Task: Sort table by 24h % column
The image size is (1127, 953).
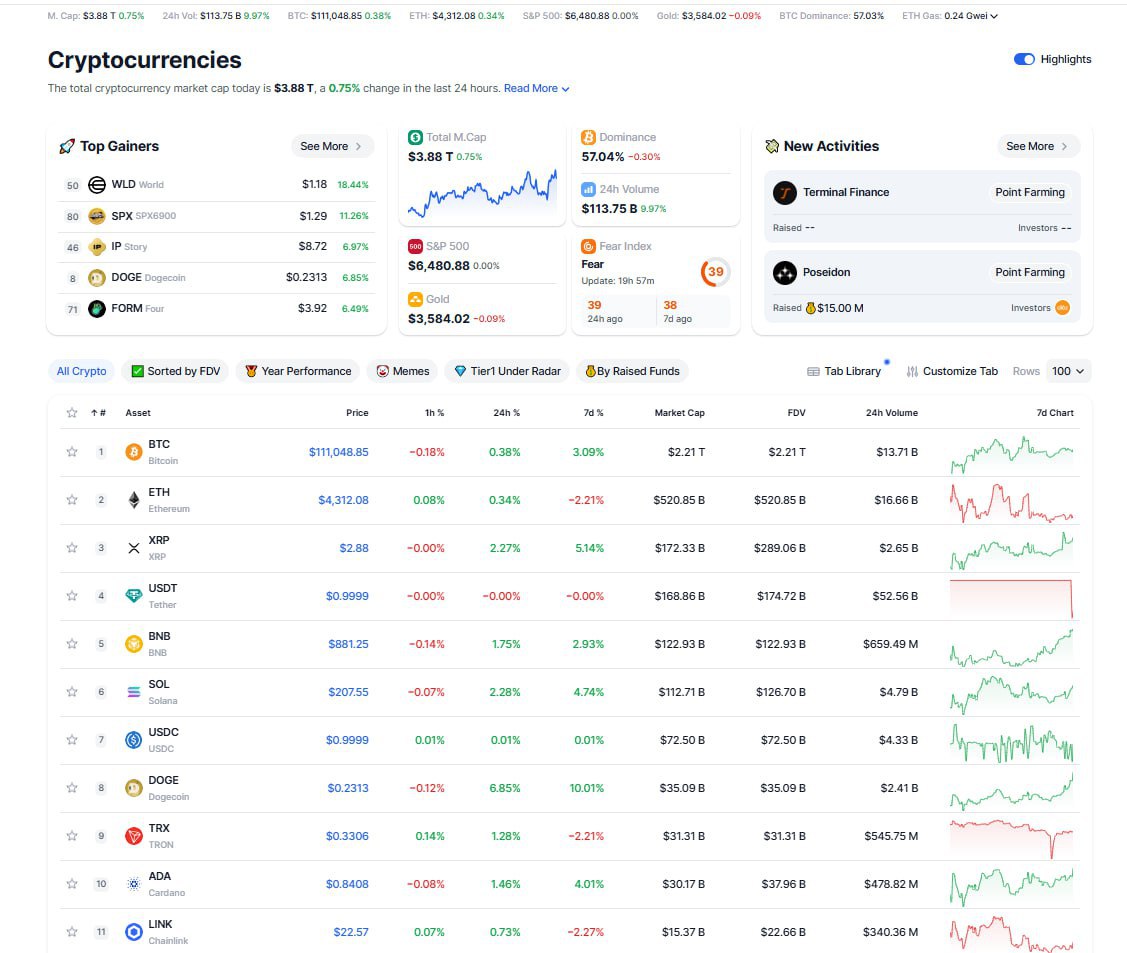Action: pyautogui.click(x=506, y=413)
